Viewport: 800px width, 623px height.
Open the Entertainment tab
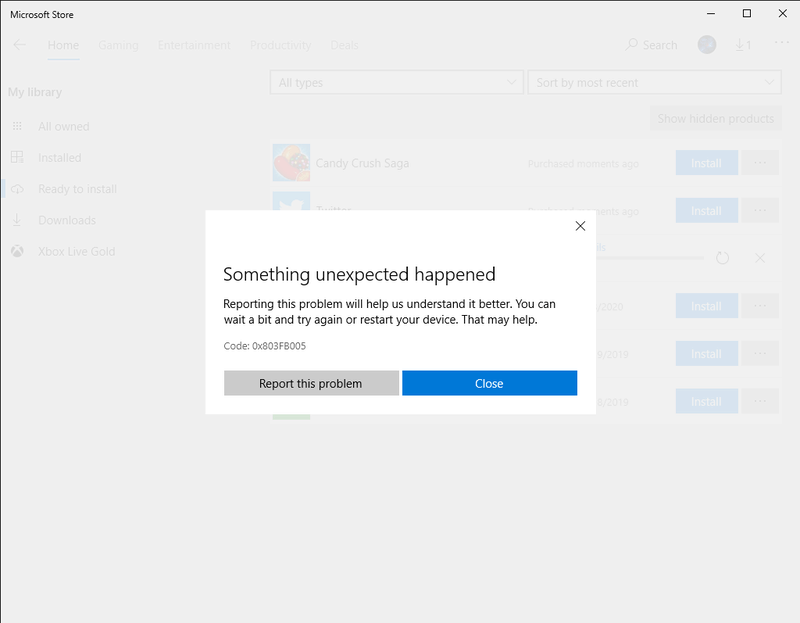[x=194, y=45]
